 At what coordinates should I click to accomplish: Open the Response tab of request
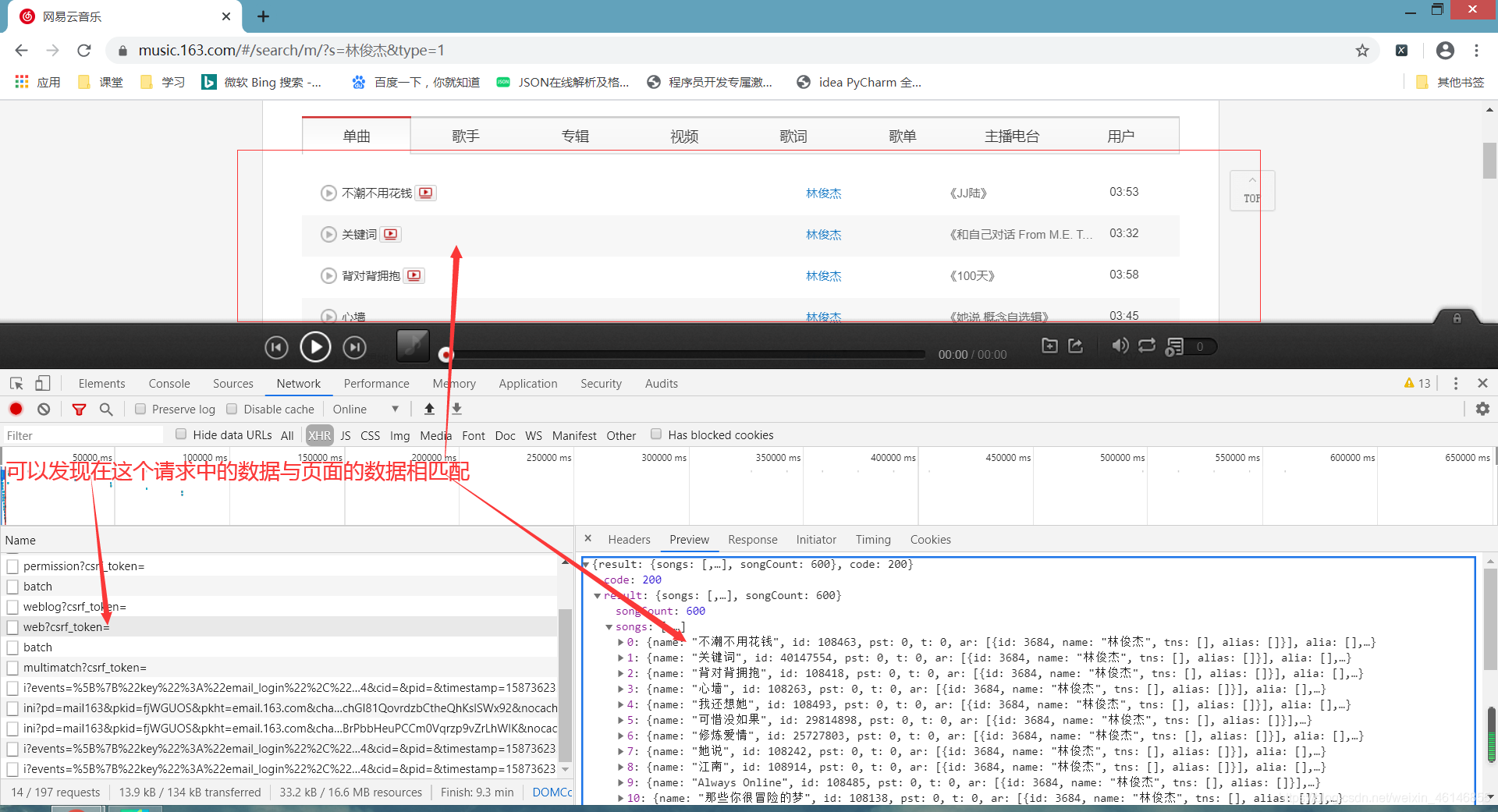point(752,539)
